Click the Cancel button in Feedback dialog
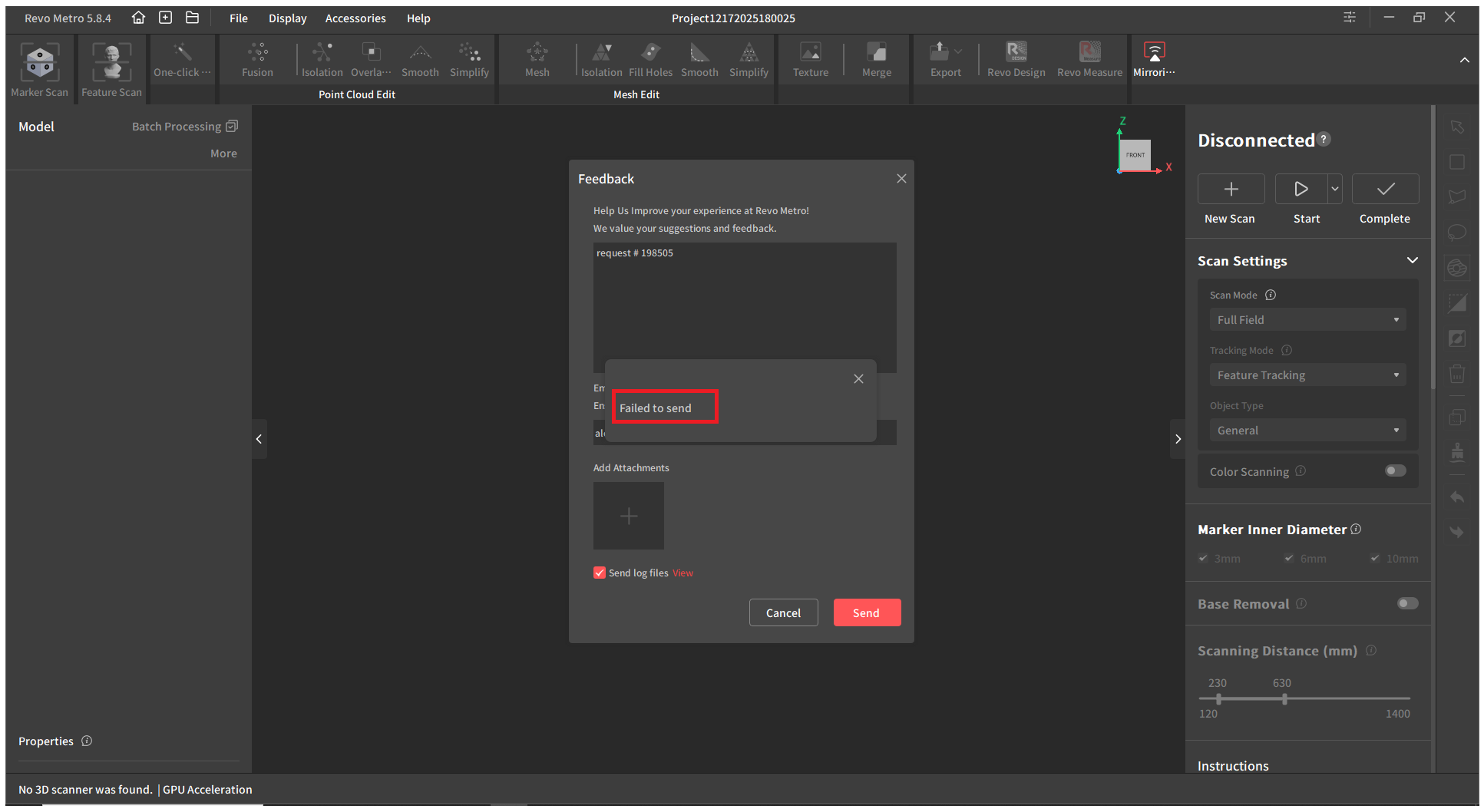1484x812 pixels. (783, 612)
